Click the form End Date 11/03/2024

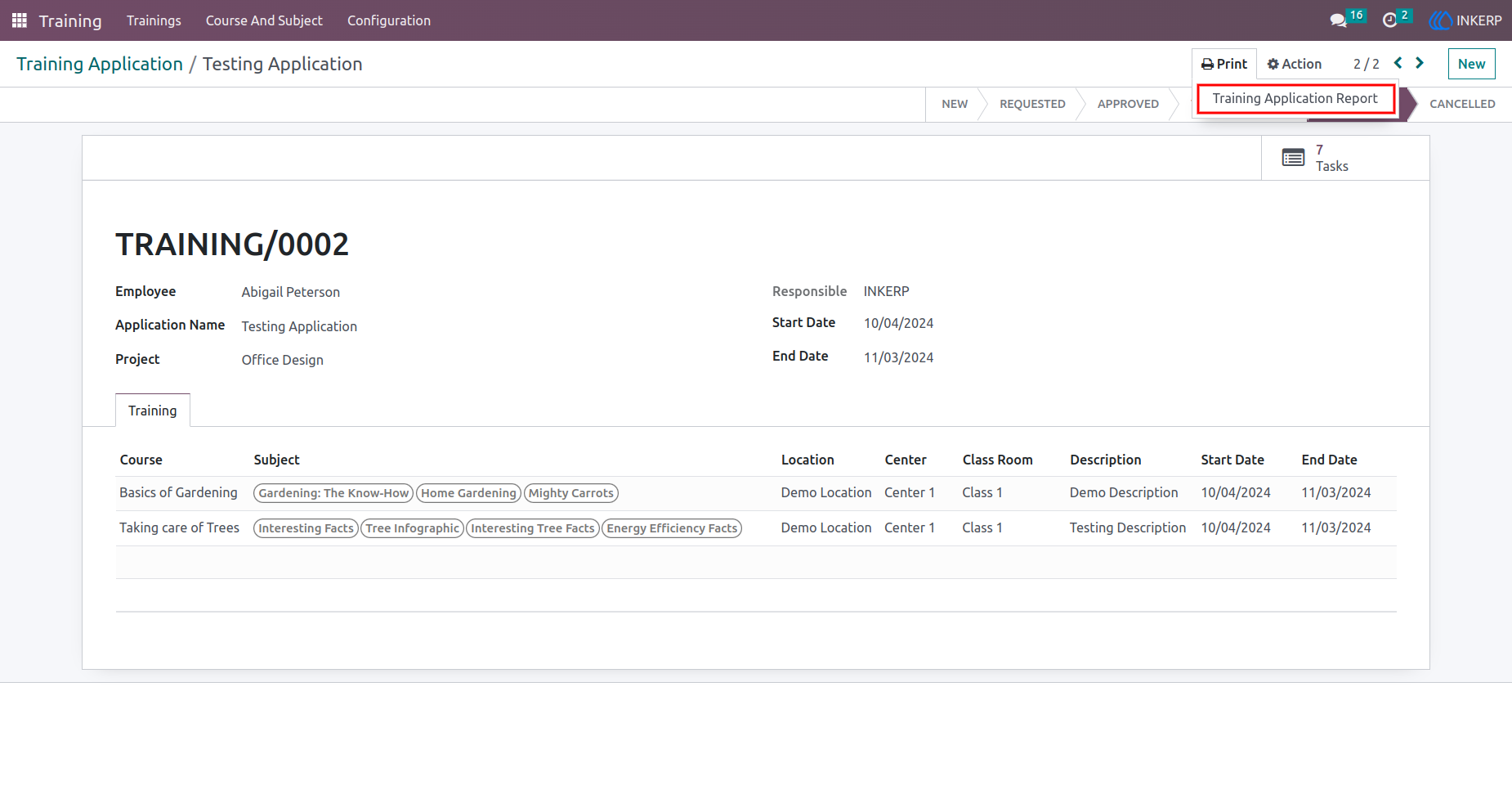tap(898, 357)
